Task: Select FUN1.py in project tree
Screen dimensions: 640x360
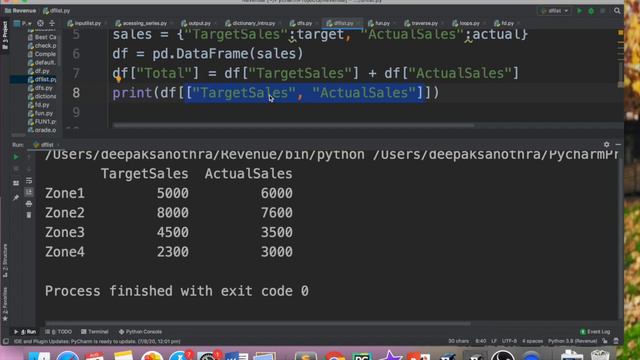Action: (42, 122)
